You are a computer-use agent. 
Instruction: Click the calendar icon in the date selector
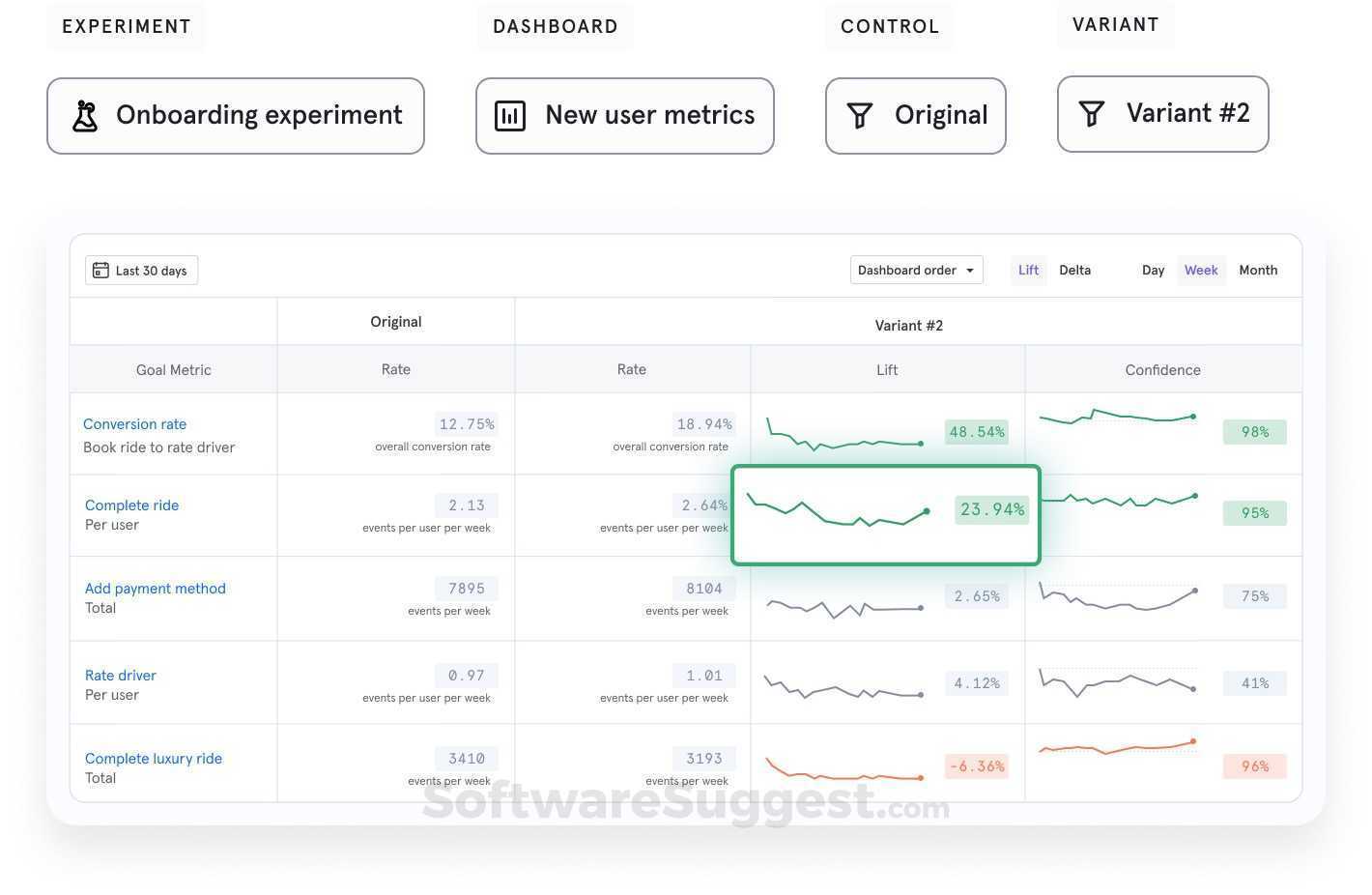(101, 270)
